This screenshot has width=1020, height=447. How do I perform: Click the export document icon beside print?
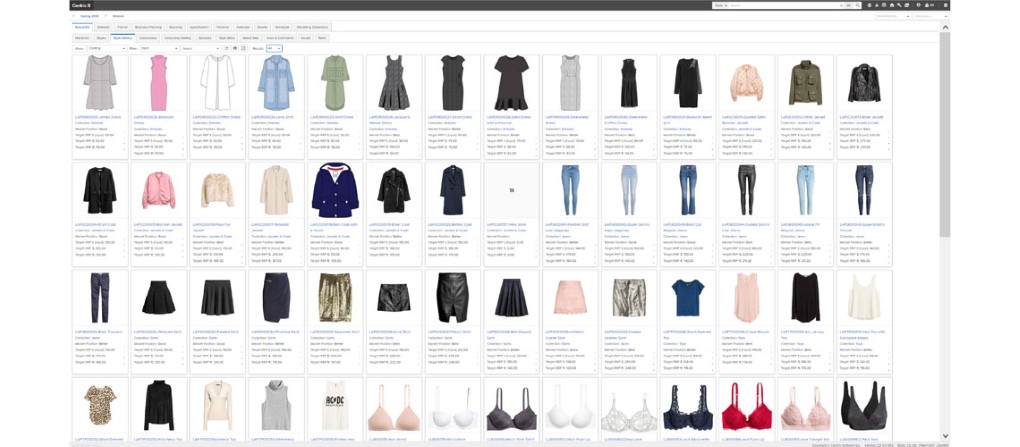pos(243,48)
